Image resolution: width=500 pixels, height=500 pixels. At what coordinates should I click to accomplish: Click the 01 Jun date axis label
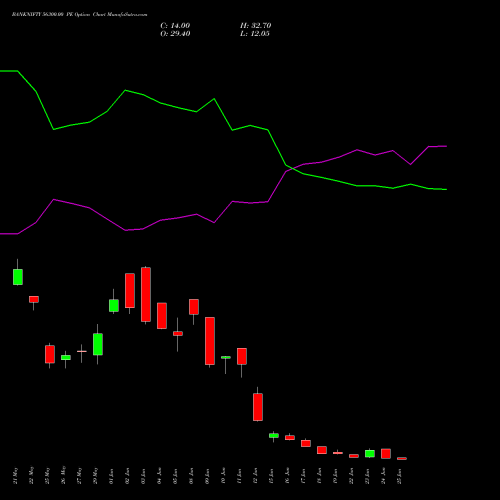click(x=111, y=476)
